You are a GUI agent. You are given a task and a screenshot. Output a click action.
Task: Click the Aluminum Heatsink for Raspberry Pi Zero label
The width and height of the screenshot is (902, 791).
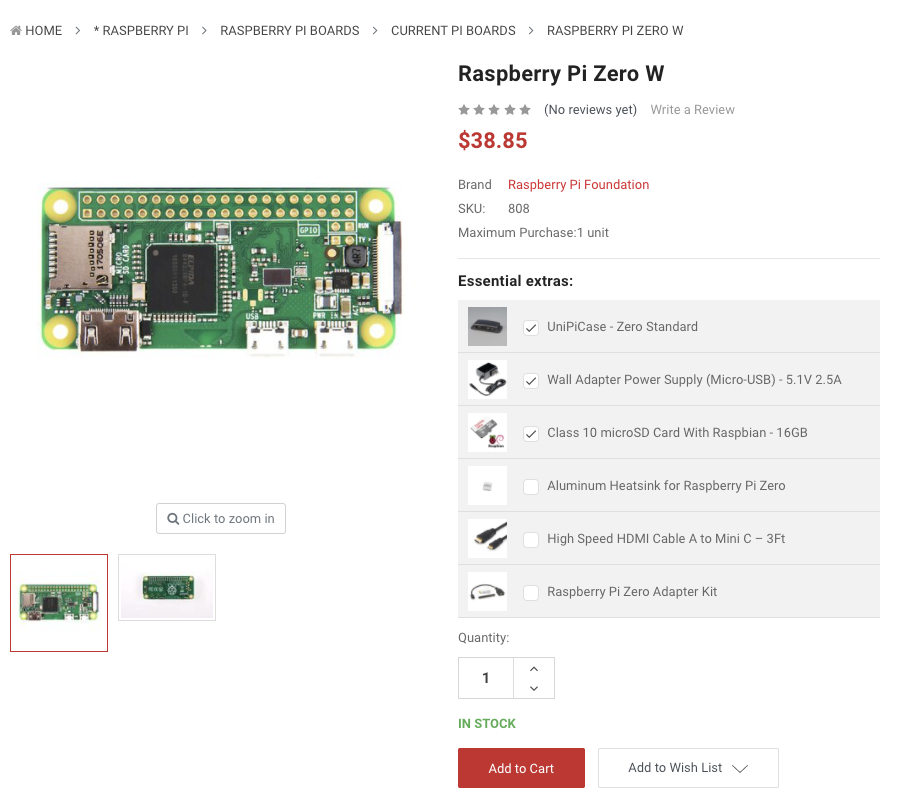tap(666, 486)
